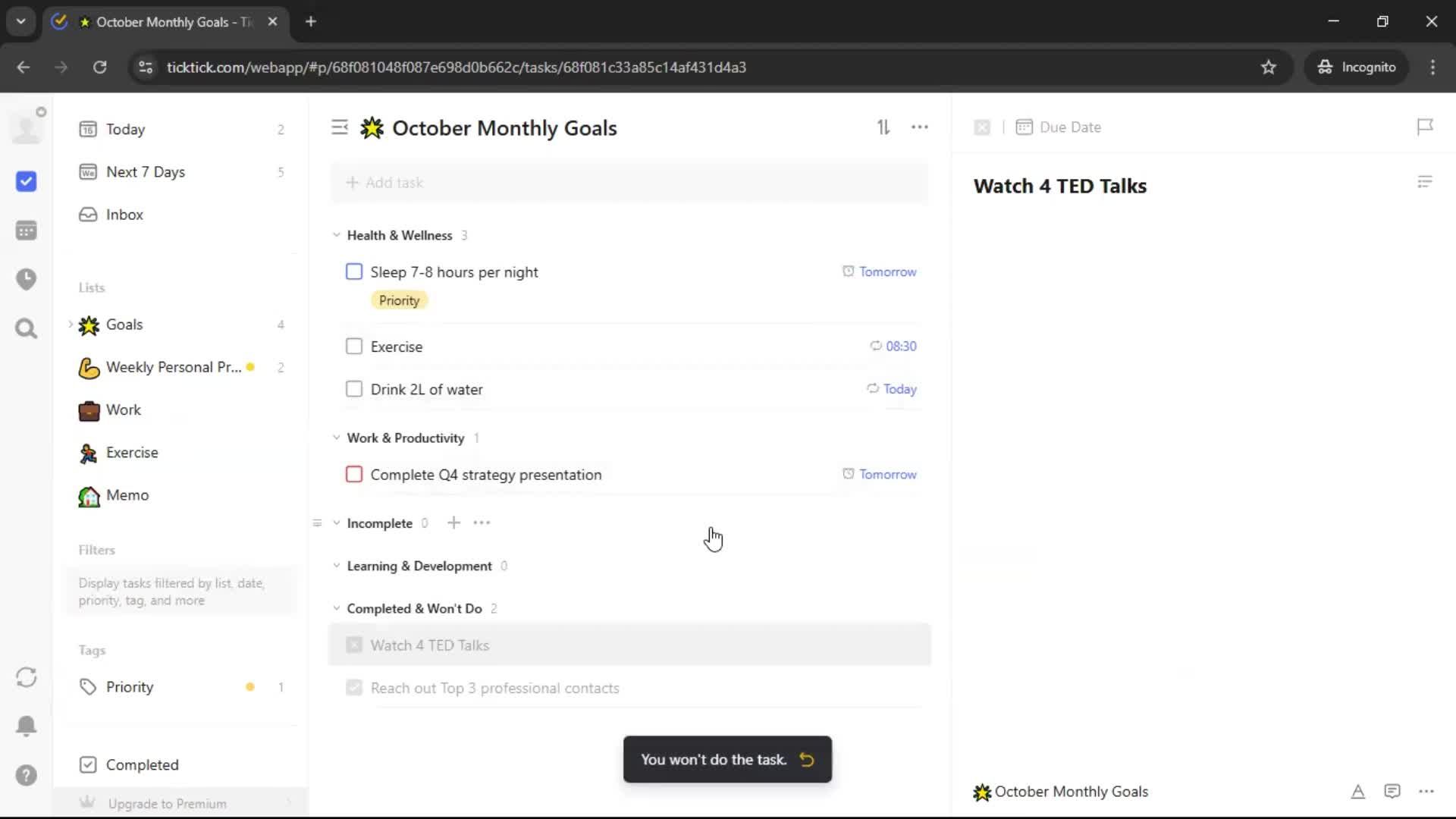Click Upgrade to Premium link
1456x819 pixels.
pos(167,804)
